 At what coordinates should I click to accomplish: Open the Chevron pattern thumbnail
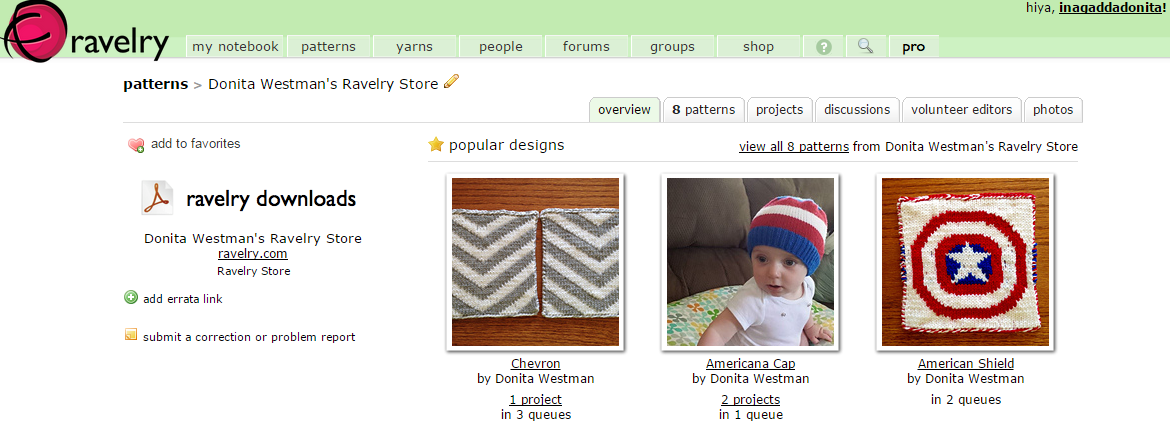click(536, 262)
